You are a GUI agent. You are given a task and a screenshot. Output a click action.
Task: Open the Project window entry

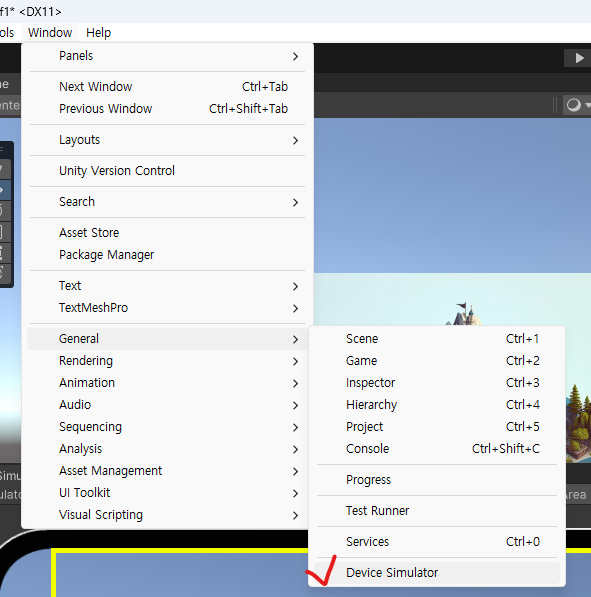pyautogui.click(x=437, y=427)
